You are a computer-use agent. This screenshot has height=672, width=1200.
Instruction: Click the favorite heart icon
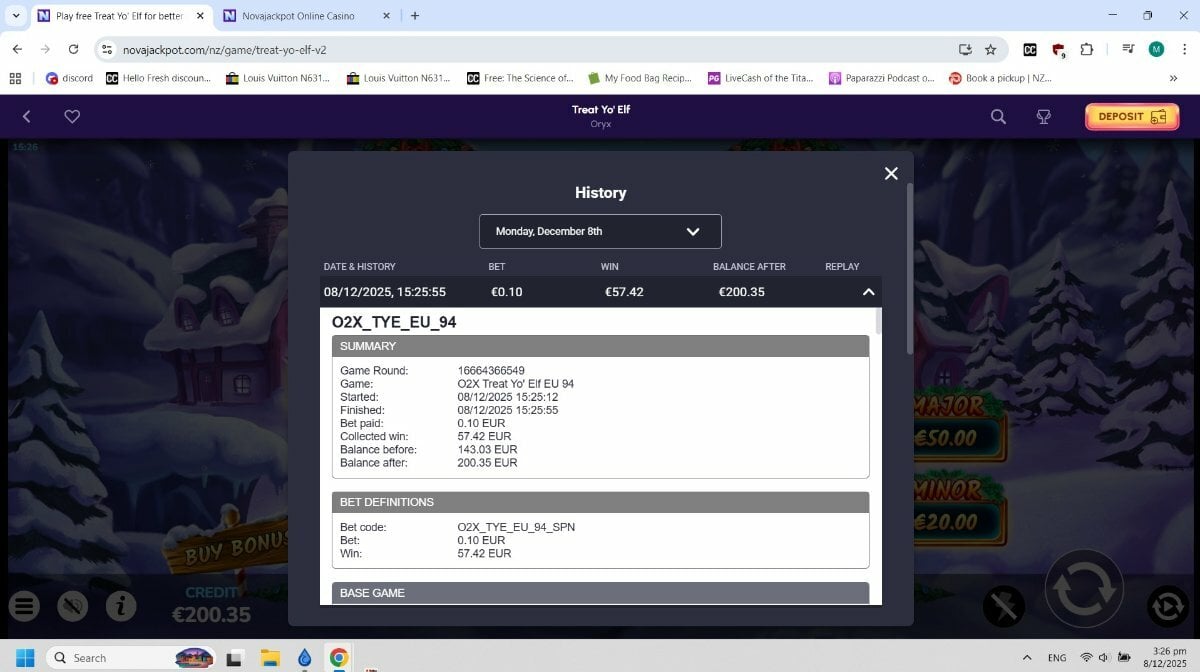tap(72, 116)
